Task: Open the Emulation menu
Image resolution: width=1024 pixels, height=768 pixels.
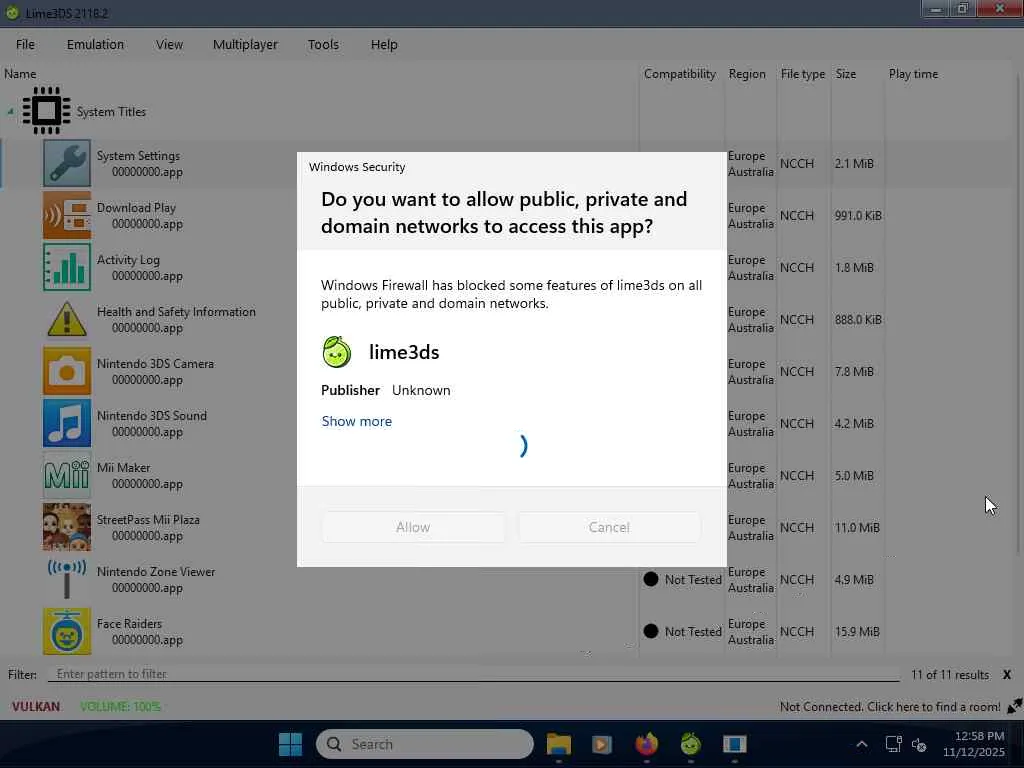Action: 95,44
